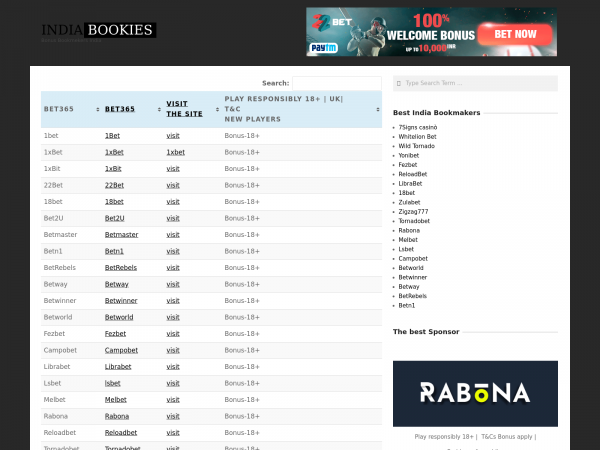
Task: Open Zulabet in sidebar list
Action: (x=409, y=202)
